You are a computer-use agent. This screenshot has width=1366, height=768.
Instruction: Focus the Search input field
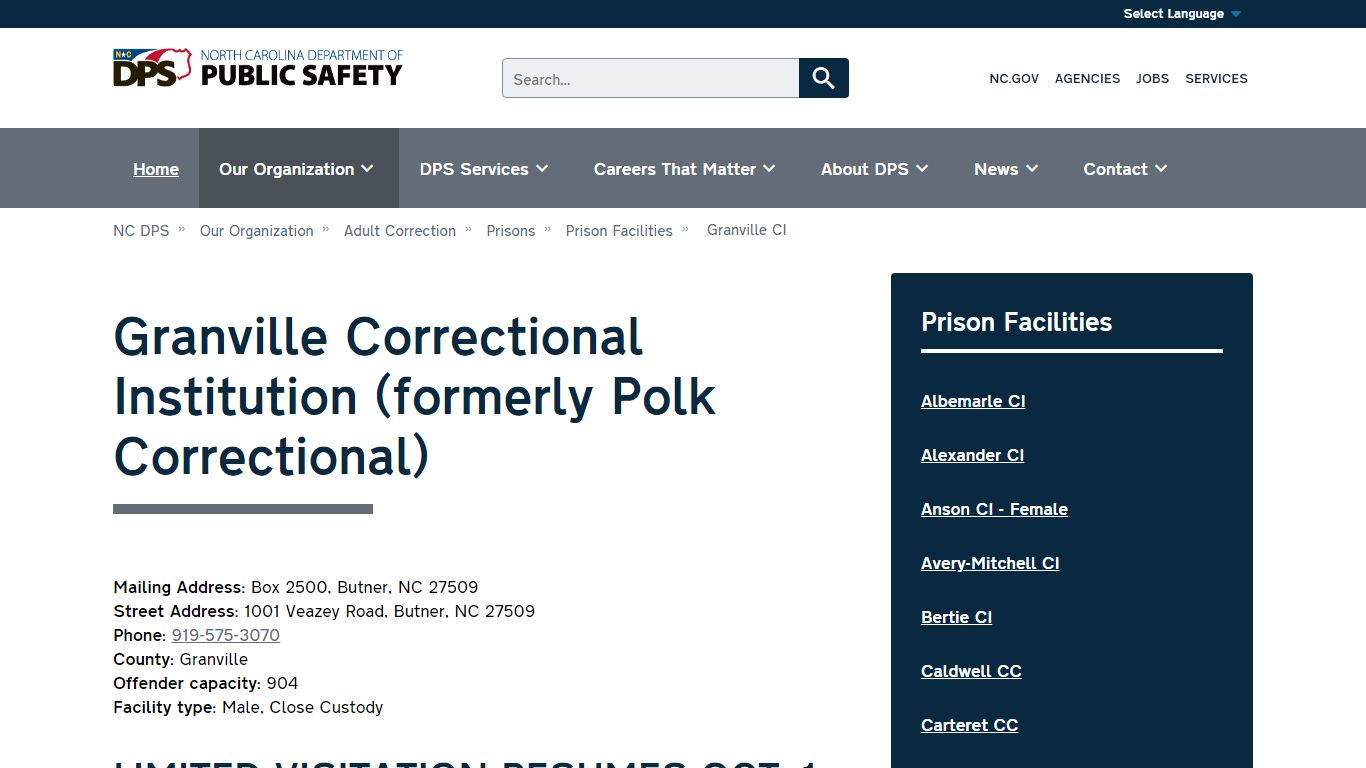[650, 78]
